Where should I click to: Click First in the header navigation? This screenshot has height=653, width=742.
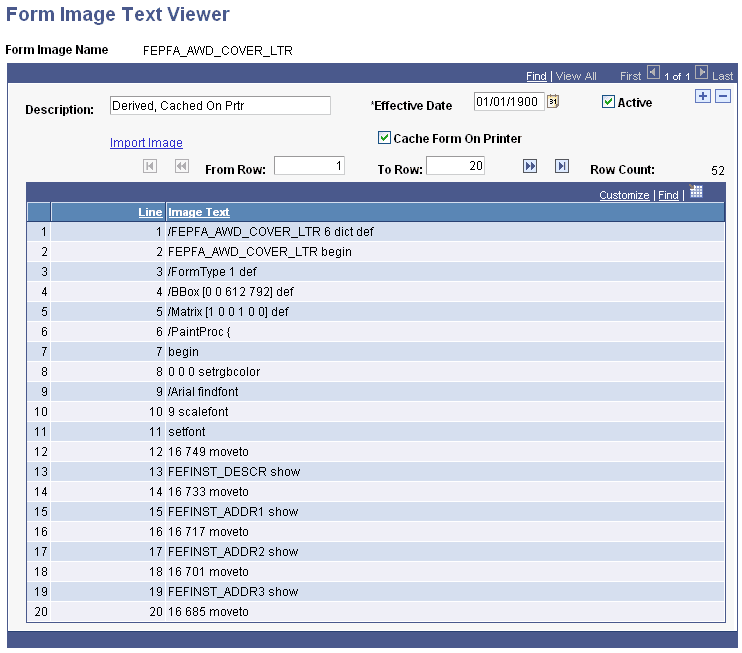pos(630,76)
